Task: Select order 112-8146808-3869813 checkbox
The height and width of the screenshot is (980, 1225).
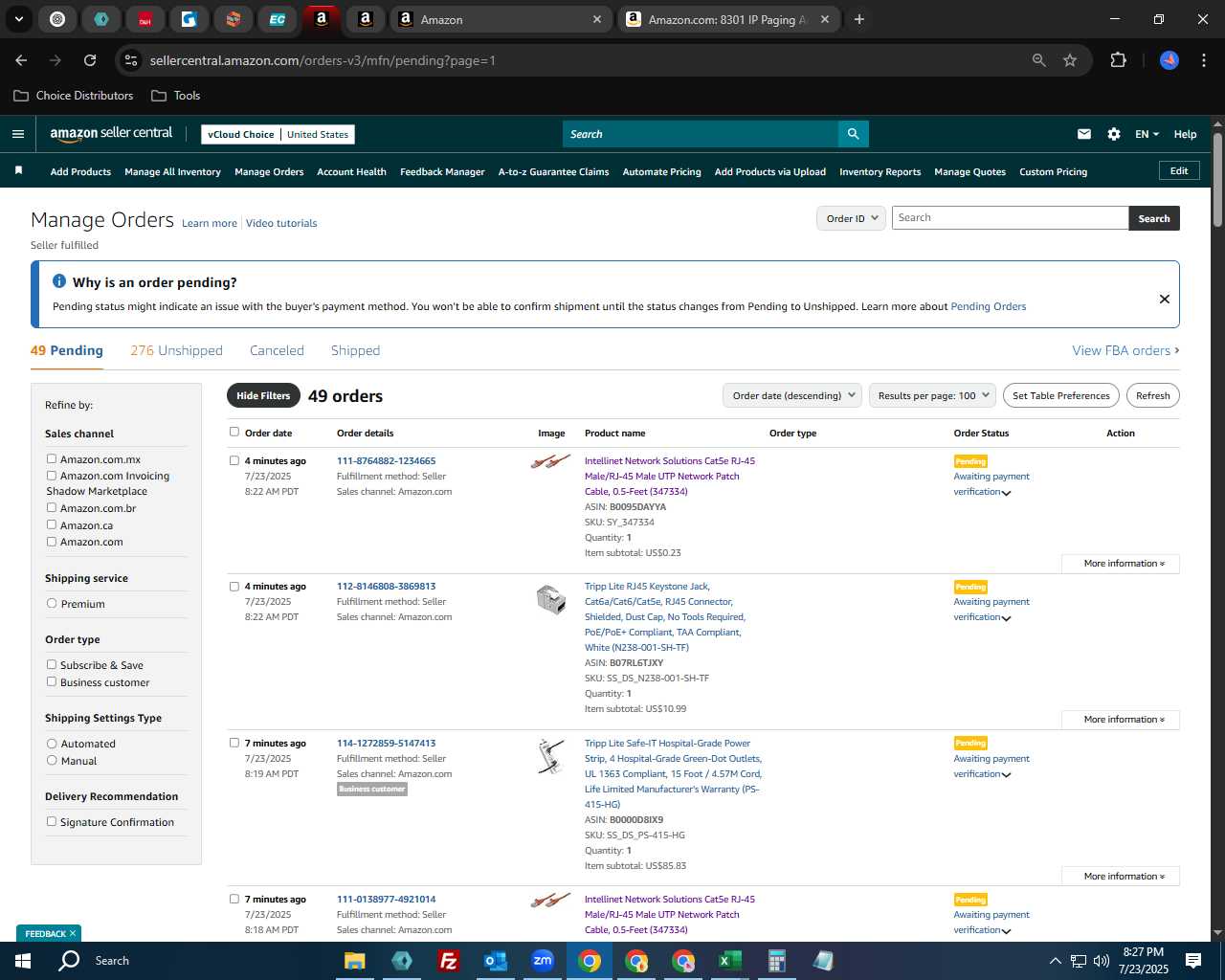Action: click(234, 587)
